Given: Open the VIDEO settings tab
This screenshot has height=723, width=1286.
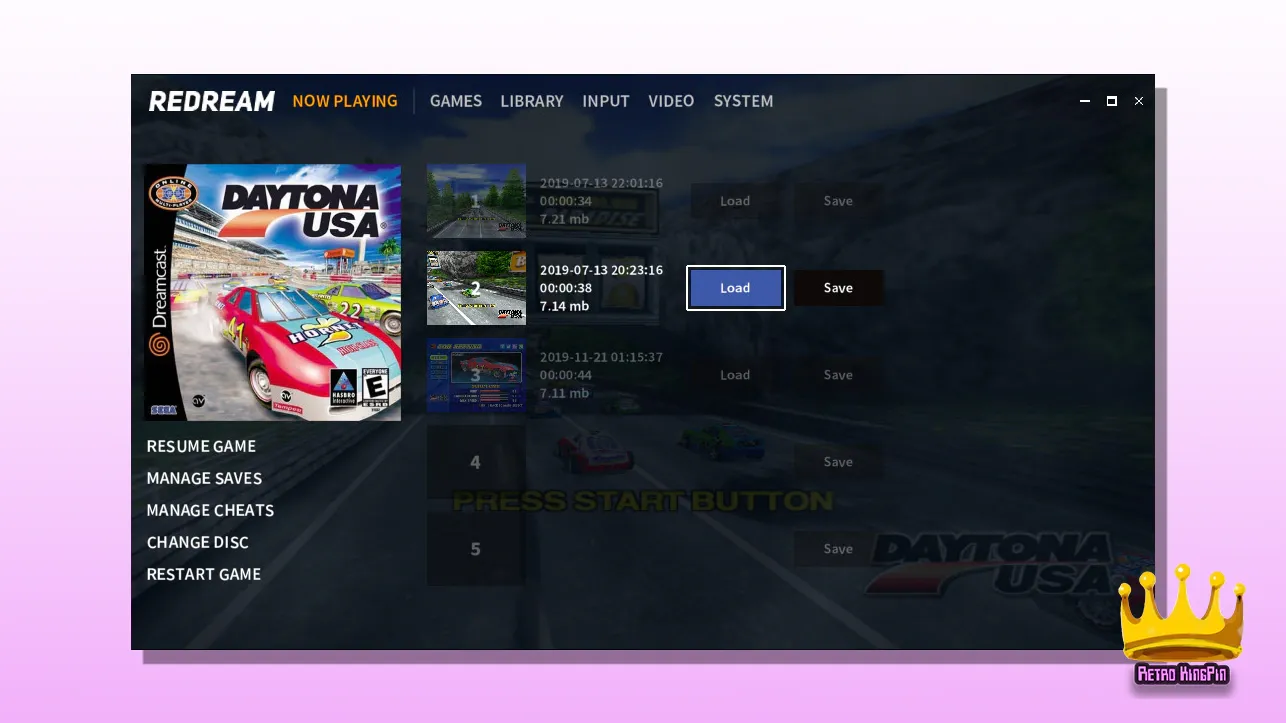Looking at the screenshot, I should click(671, 101).
